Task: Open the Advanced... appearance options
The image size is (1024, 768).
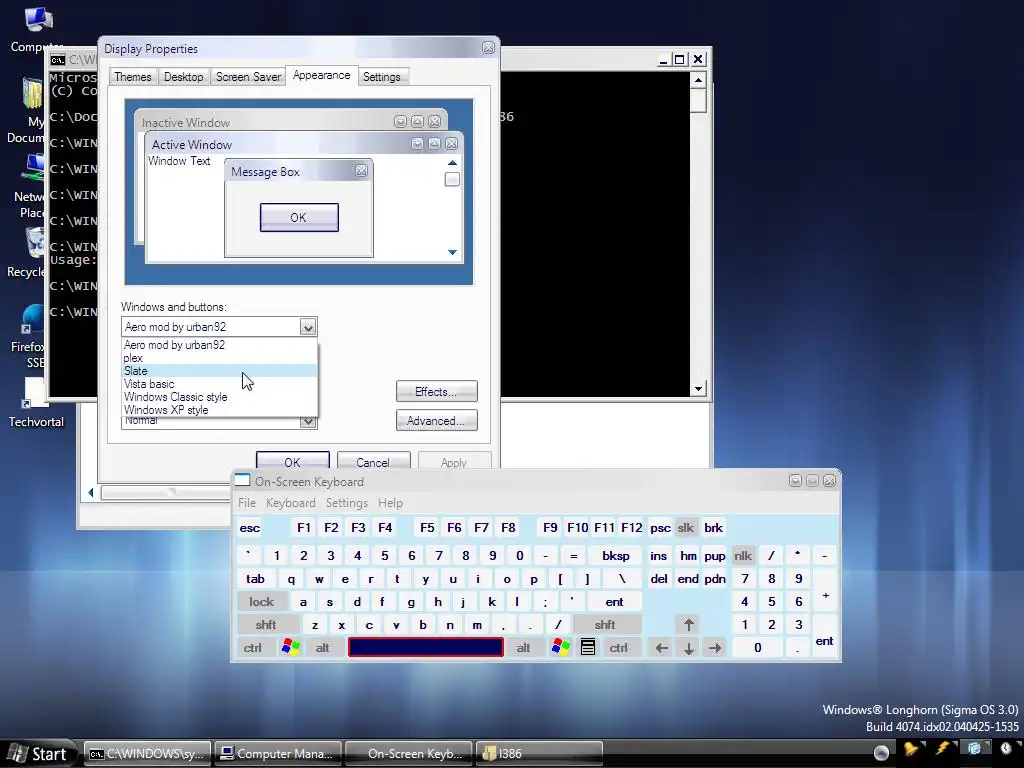Action: pyautogui.click(x=436, y=421)
